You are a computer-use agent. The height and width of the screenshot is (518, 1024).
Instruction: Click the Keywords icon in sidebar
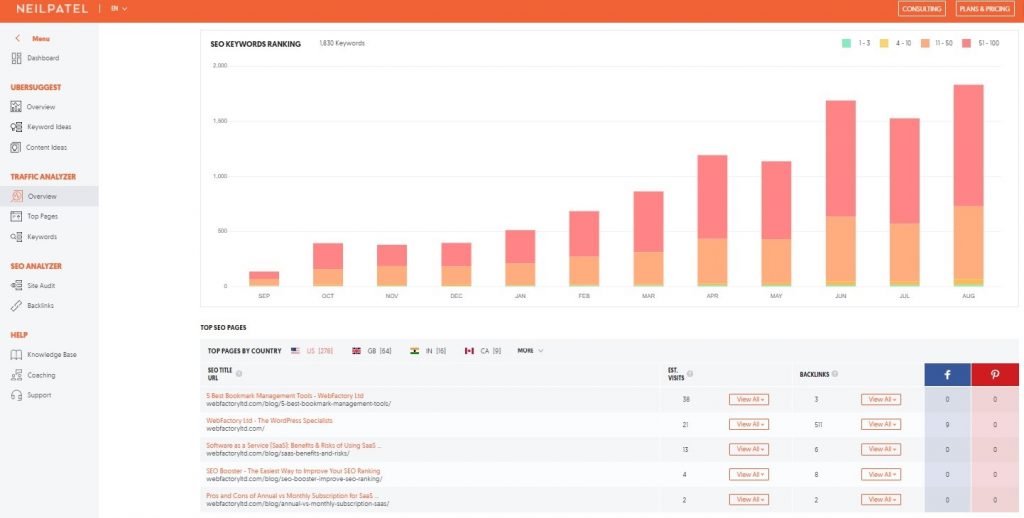pyautogui.click(x=16, y=236)
